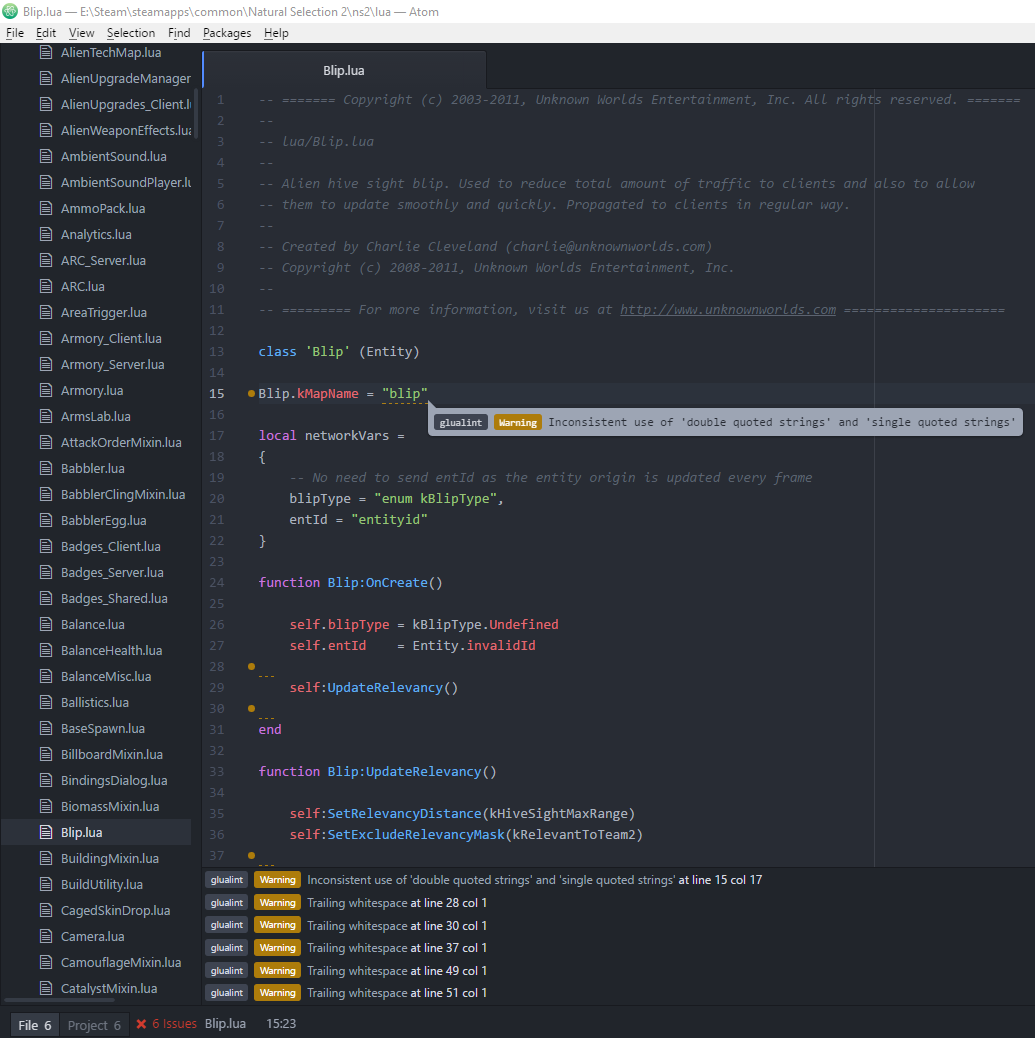
Task: Click the file icon beside CatalystMixin.lua
Action: (x=46, y=988)
